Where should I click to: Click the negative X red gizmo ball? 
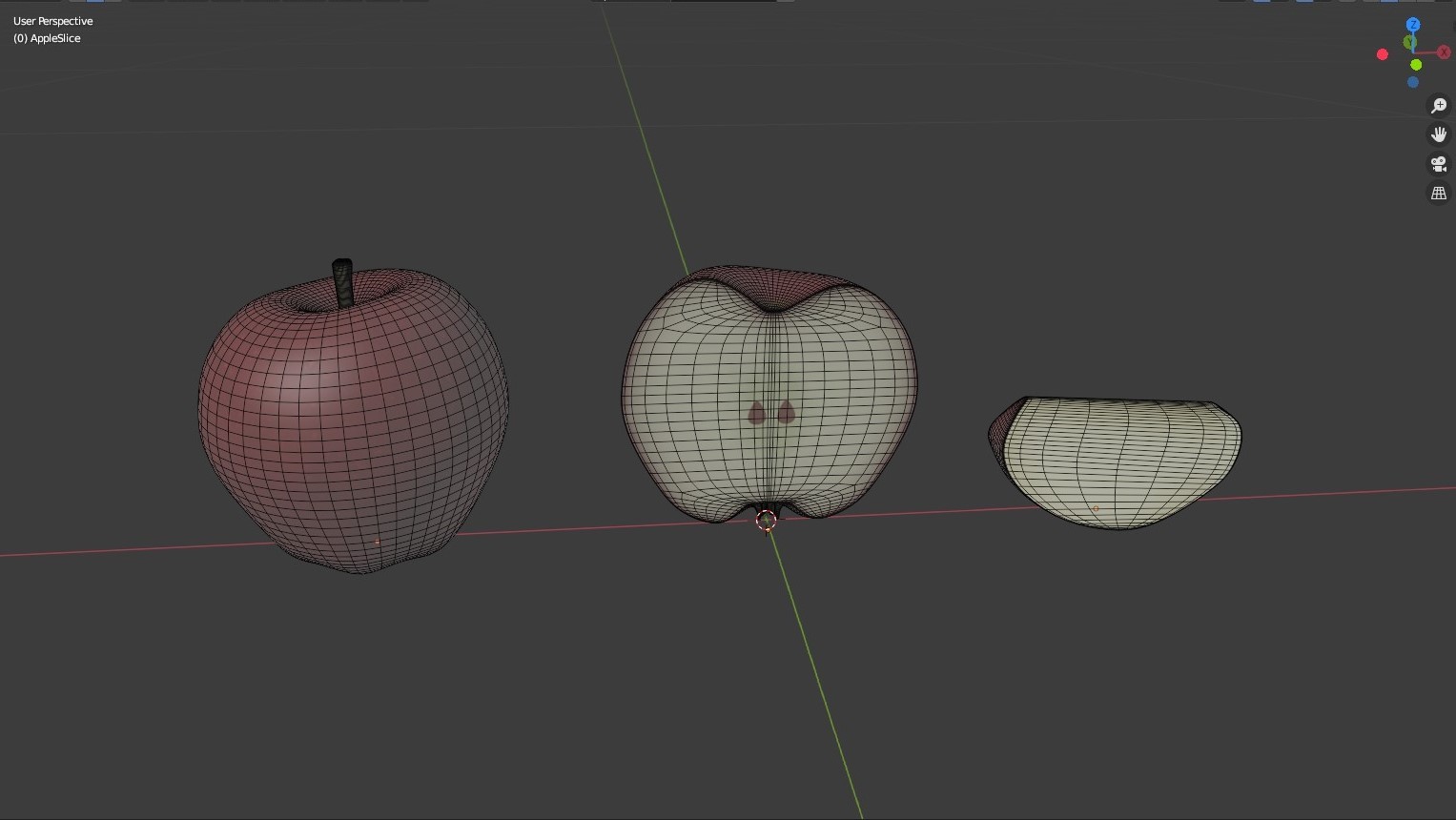click(x=1383, y=54)
